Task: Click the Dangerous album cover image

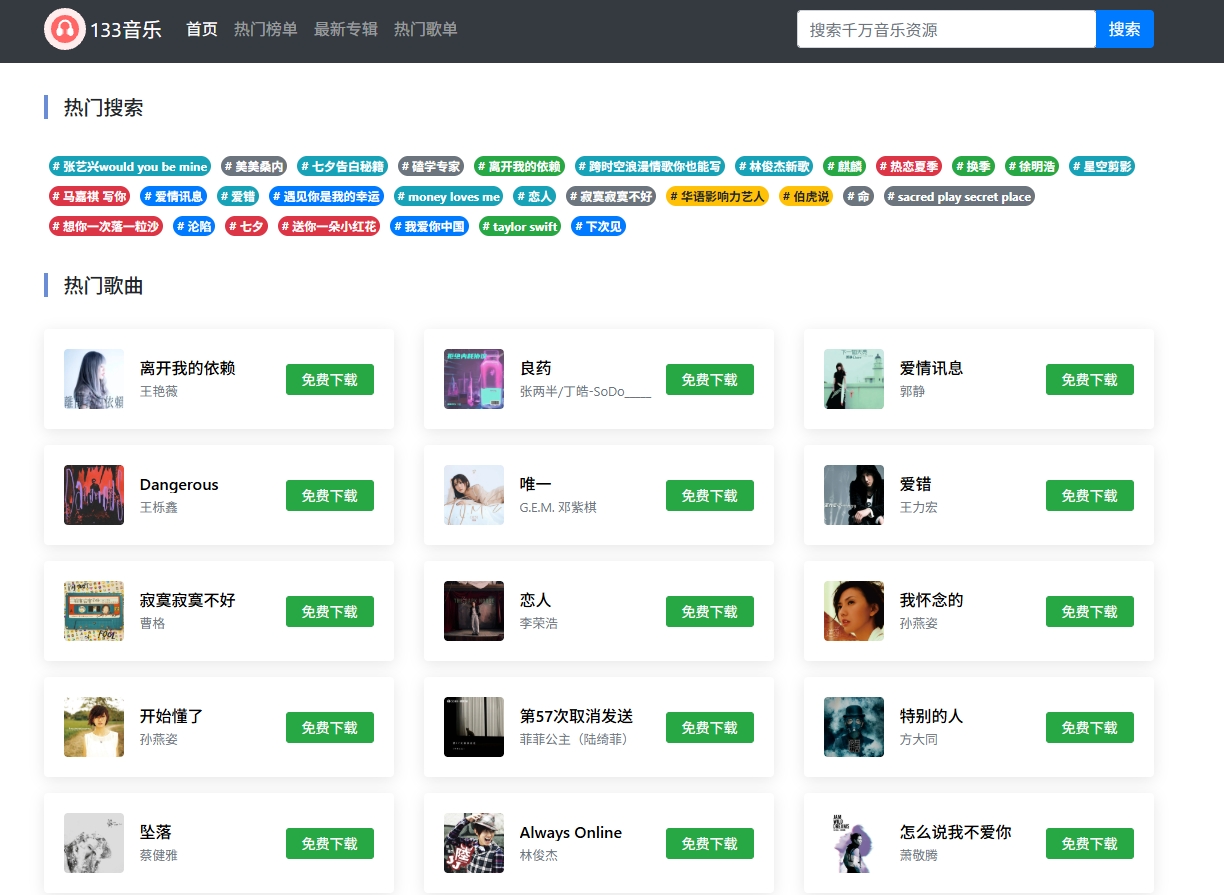Action: tap(94, 495)
